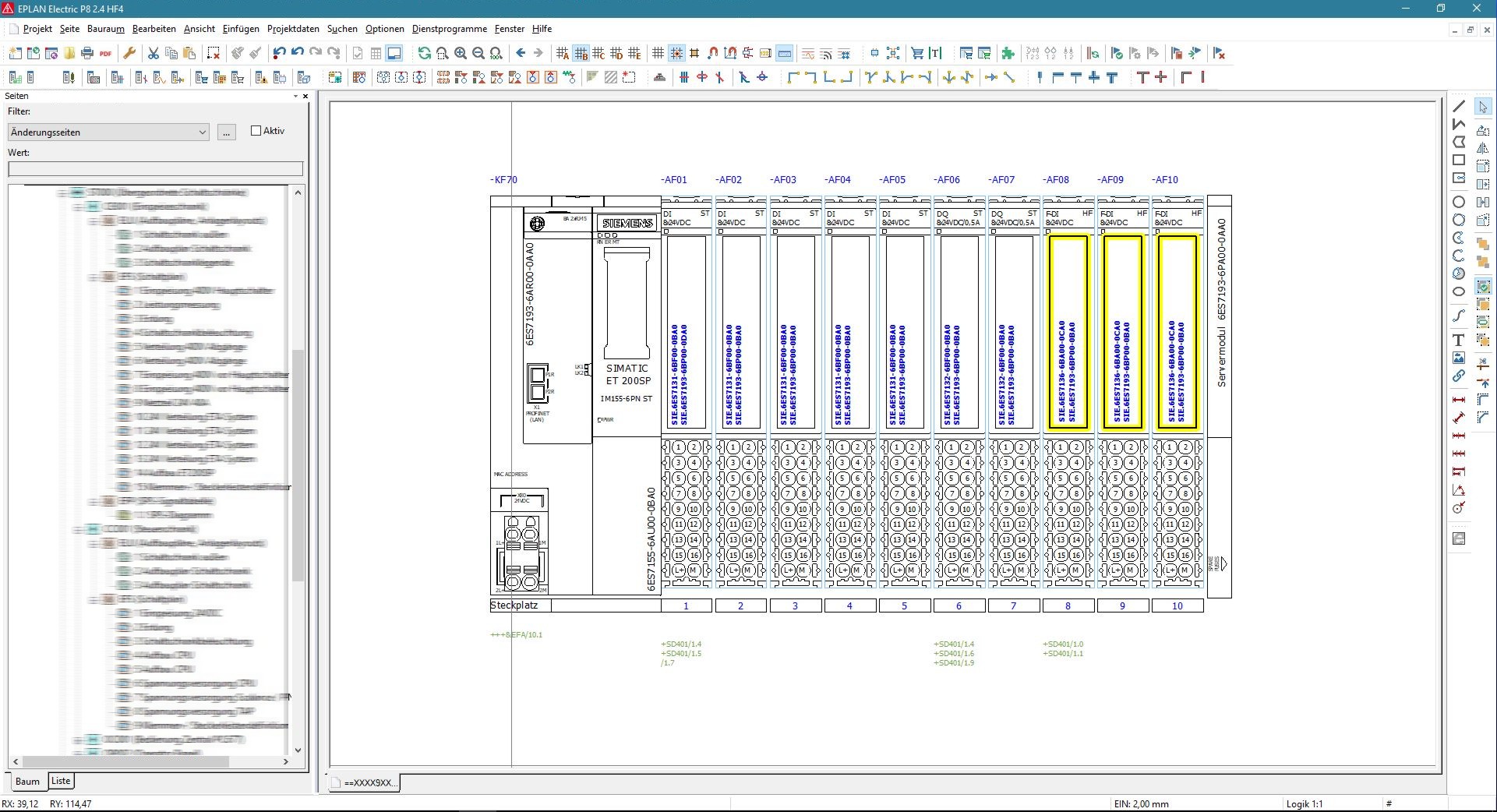The image size is (1497, 812).
Task: Toggle grid A size button
Action: click(x=563, y=53)
